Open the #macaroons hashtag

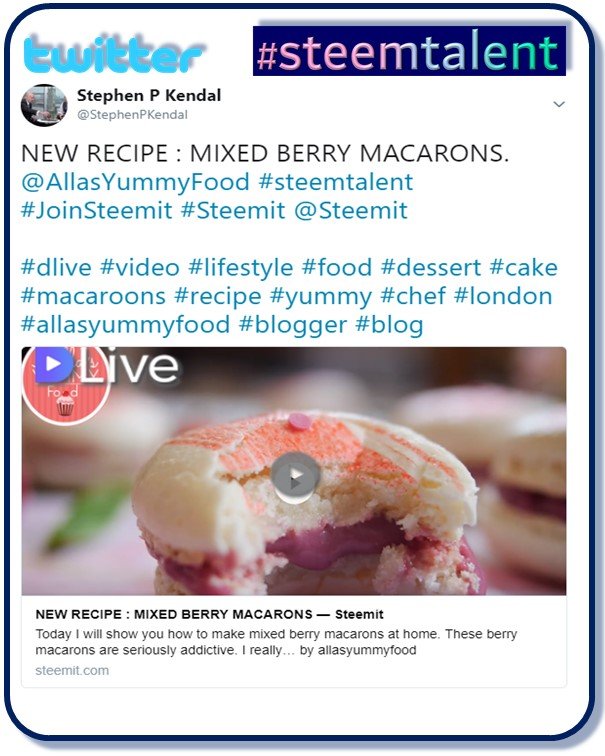(94, 297)
